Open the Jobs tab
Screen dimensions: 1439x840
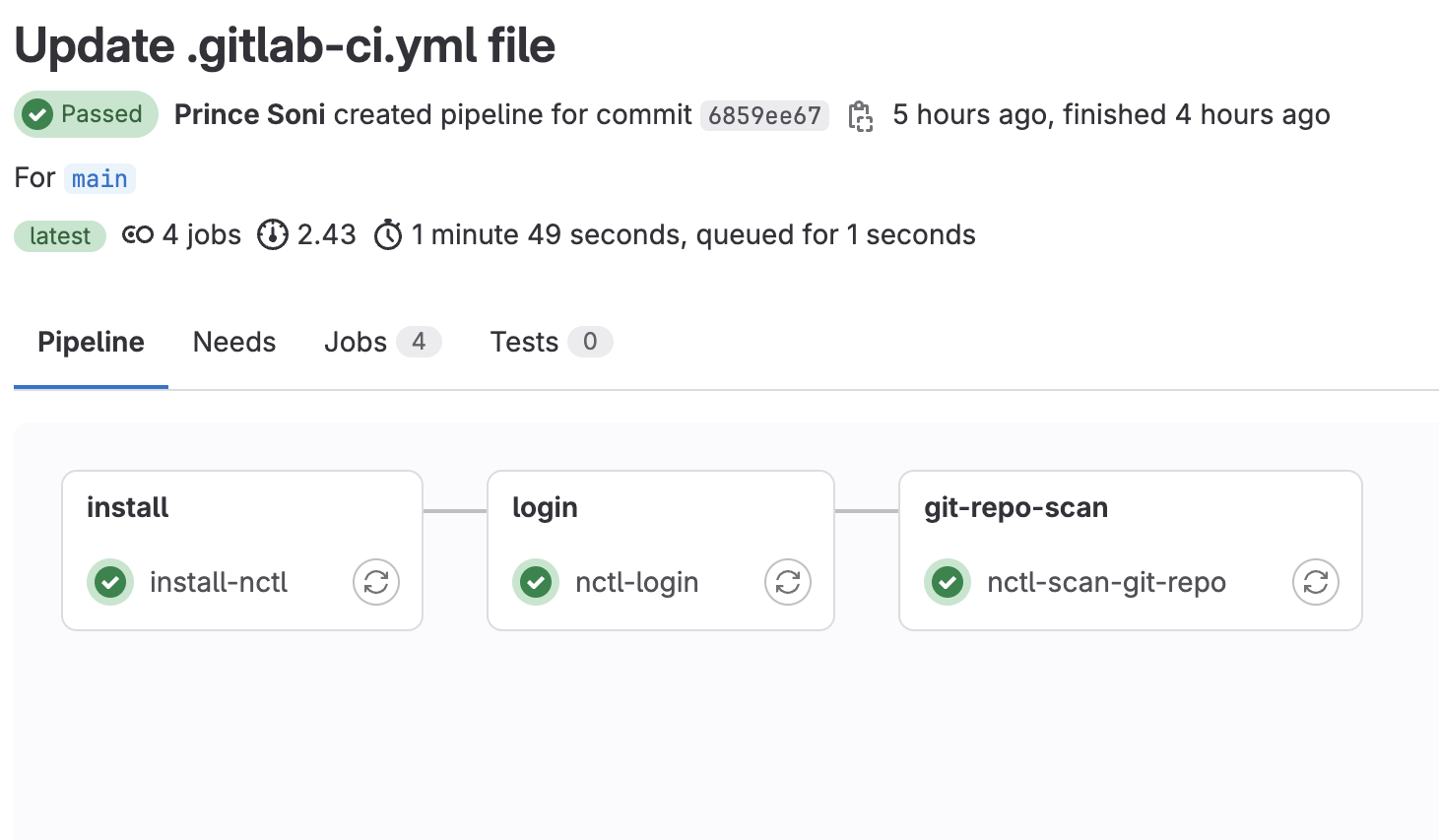[382, 342]
